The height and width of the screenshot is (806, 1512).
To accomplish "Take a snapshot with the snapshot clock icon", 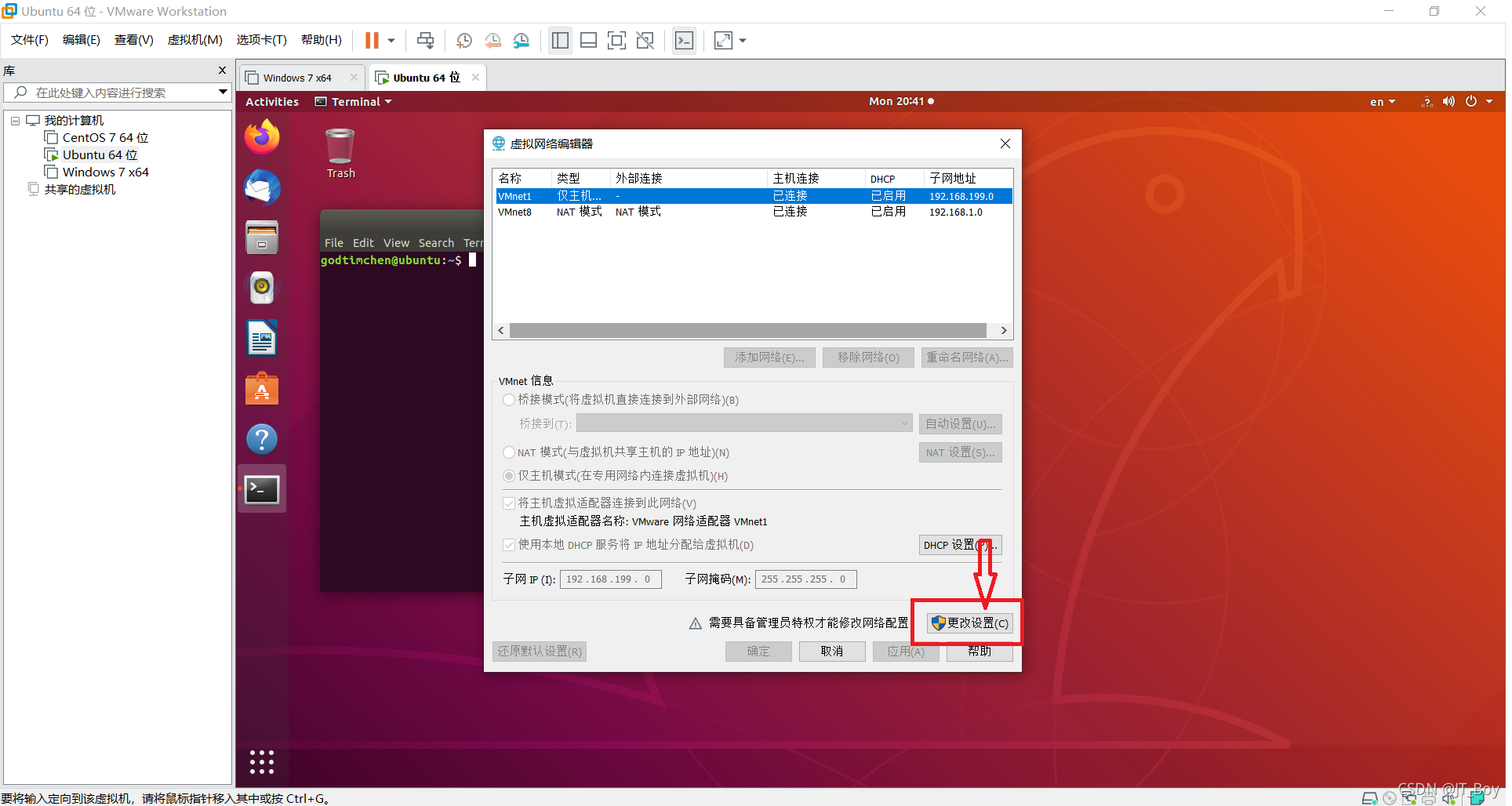I will [464, 40].
